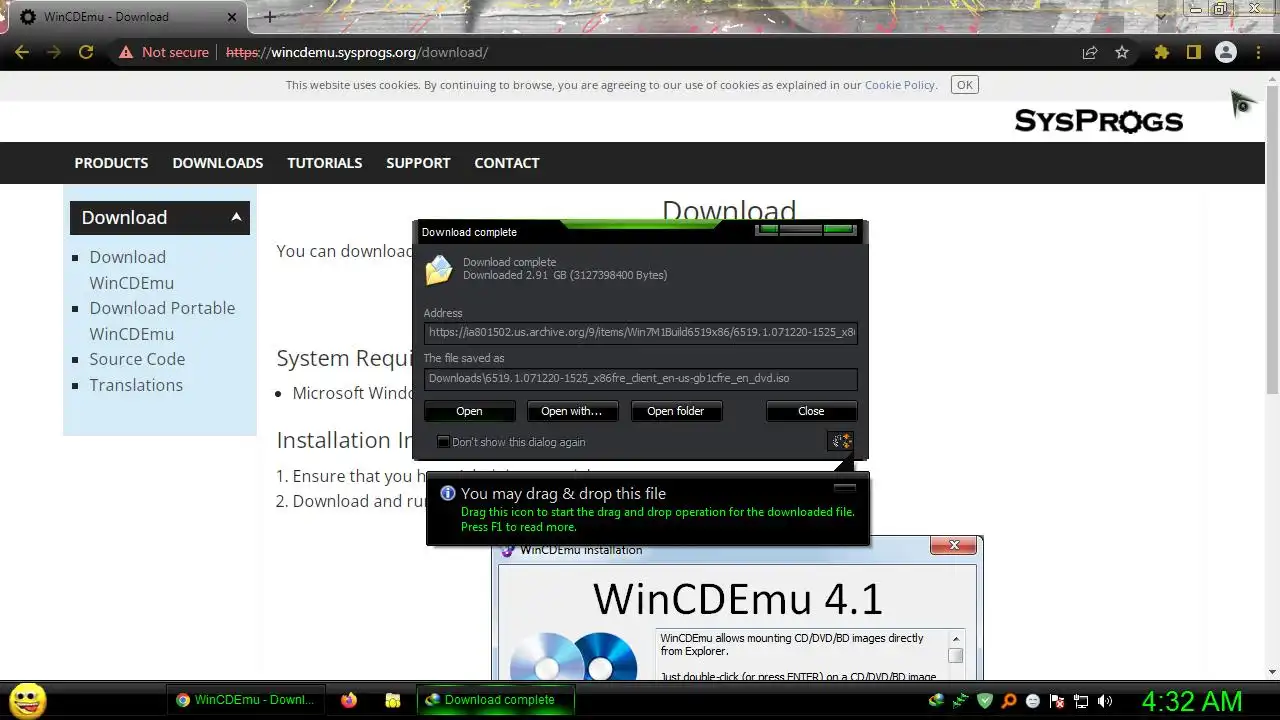Click the 4:32 AM taskbar clock
The image size is (1280, 720).
click(1192, 701)
